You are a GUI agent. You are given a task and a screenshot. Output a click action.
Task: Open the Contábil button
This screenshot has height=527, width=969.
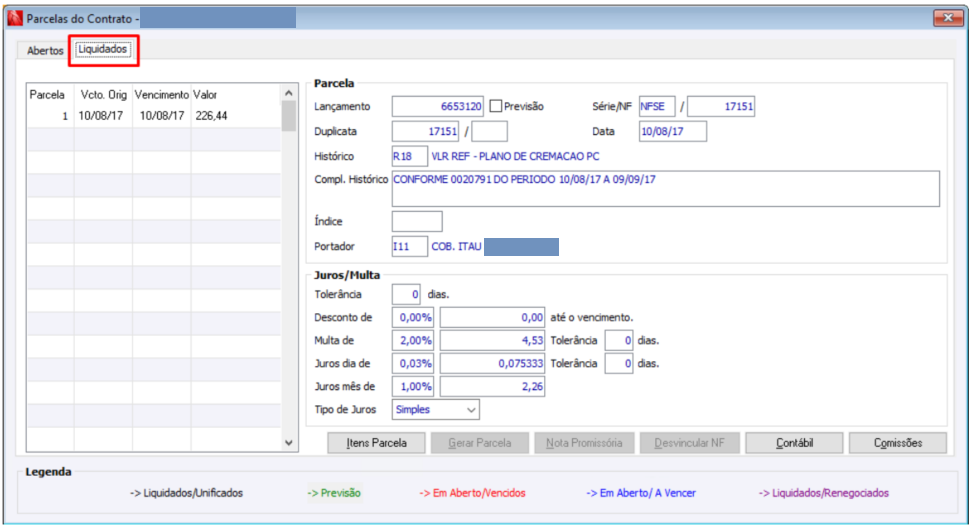pos(794,443)
